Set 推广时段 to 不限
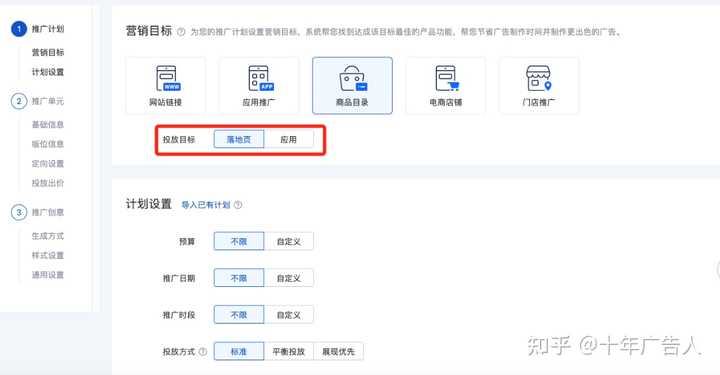The width and height of the screenshot is (720, 375). (239, 314)
